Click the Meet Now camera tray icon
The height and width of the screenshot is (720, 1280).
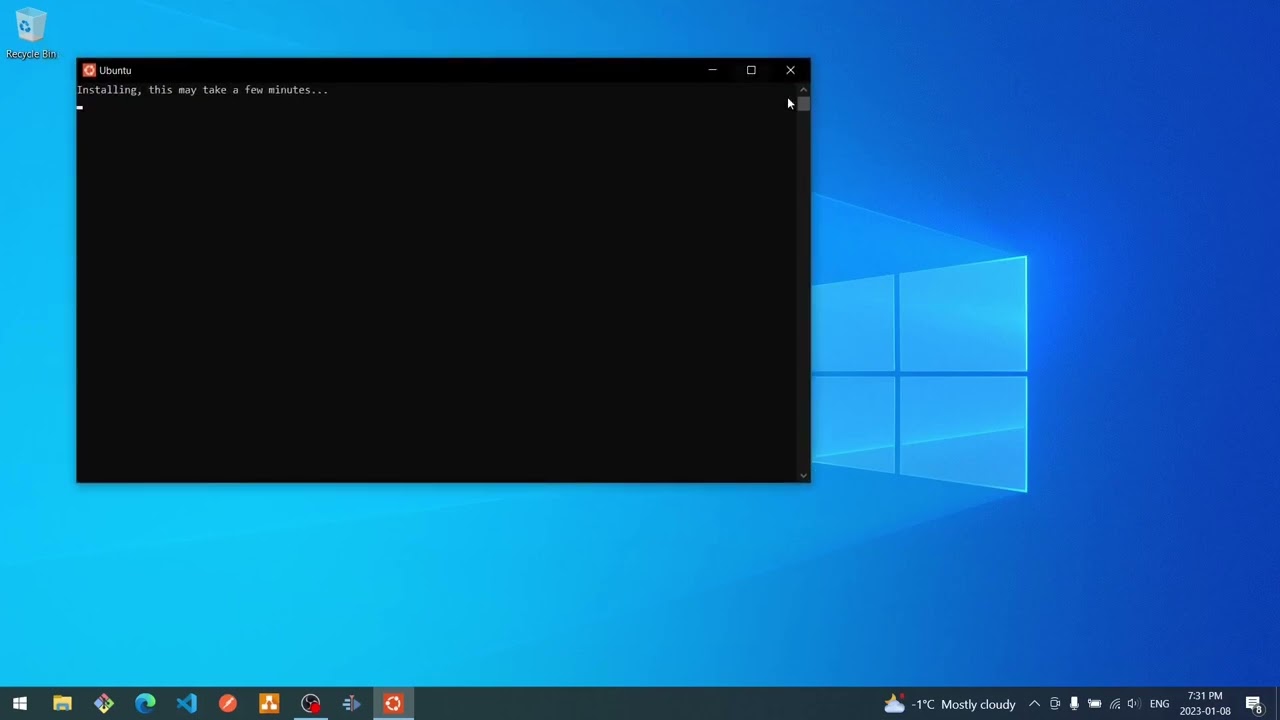click(1055, 704)
